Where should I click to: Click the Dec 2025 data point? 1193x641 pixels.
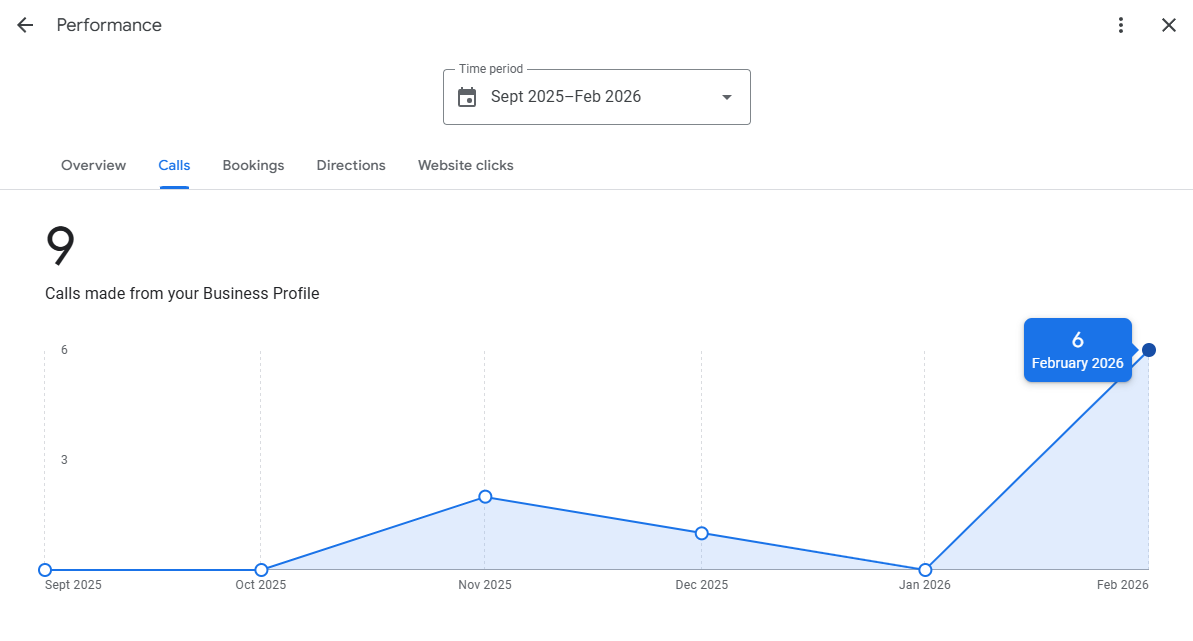point(702,533)
